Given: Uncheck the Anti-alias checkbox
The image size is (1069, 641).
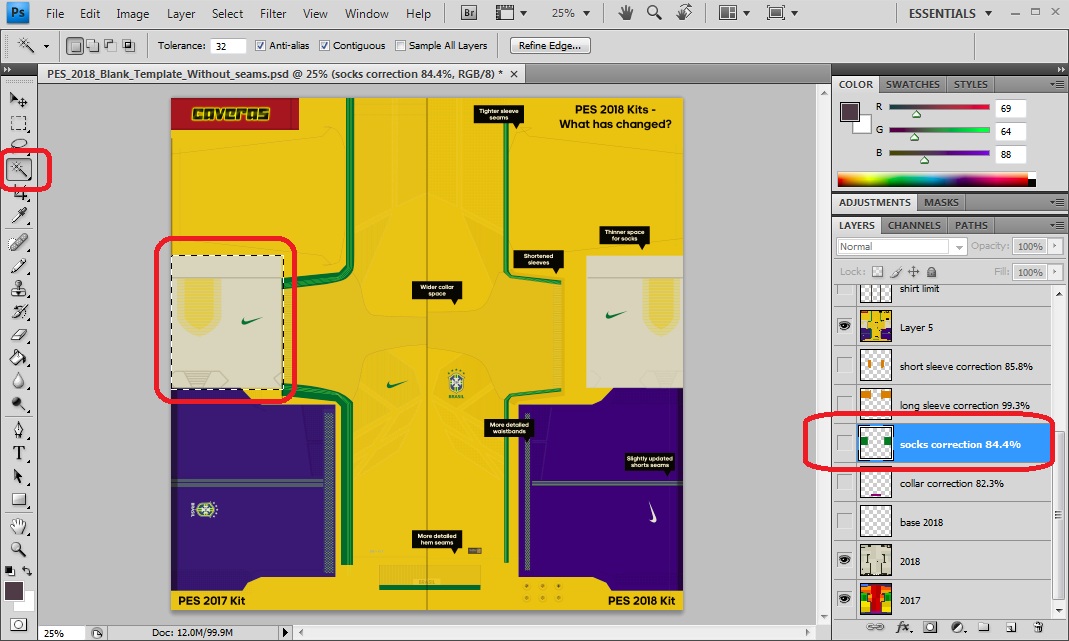Looking at the screenshot, I should click(x=260, y=46).
